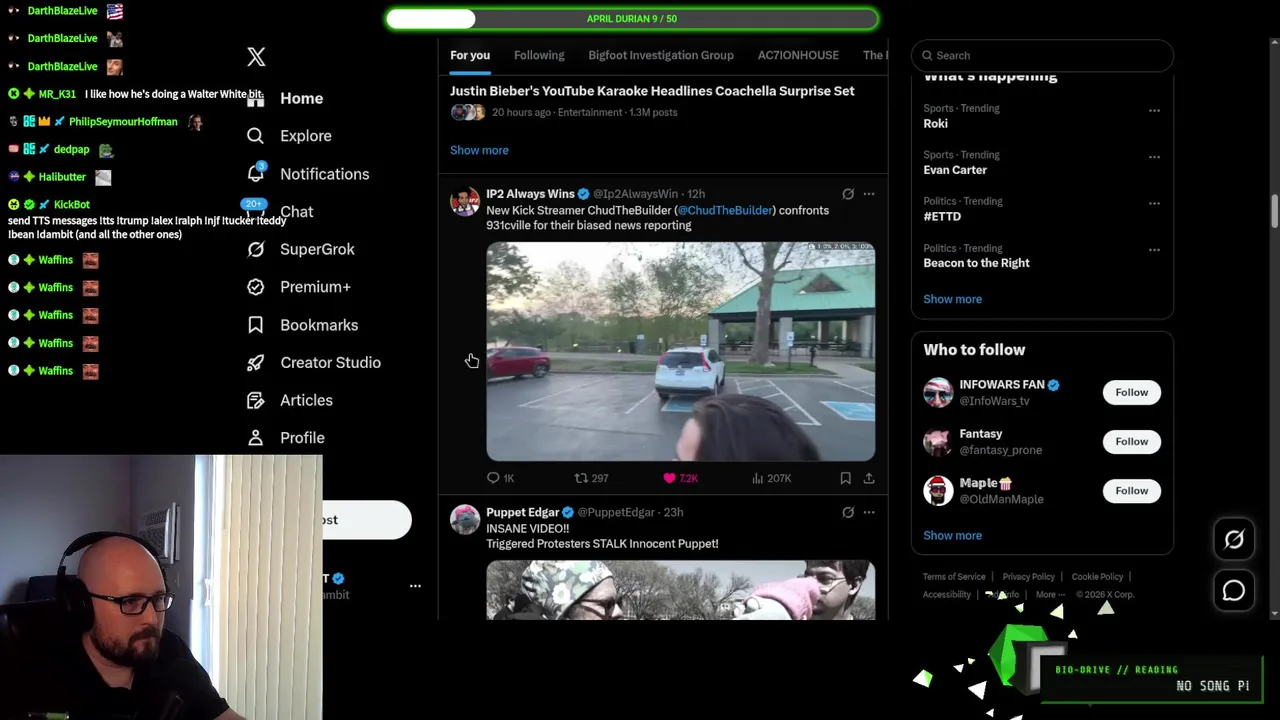Open the Explore magnifier icon
This screenshot has width=1280, height=720.
[255, 136]
